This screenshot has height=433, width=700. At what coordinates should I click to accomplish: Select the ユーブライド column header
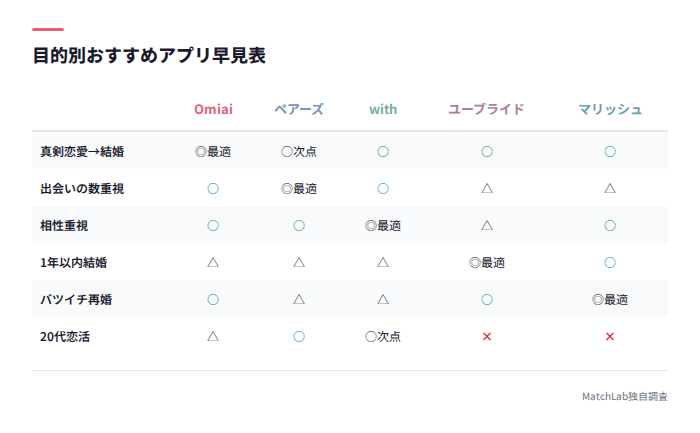click(x=486, y=109)
